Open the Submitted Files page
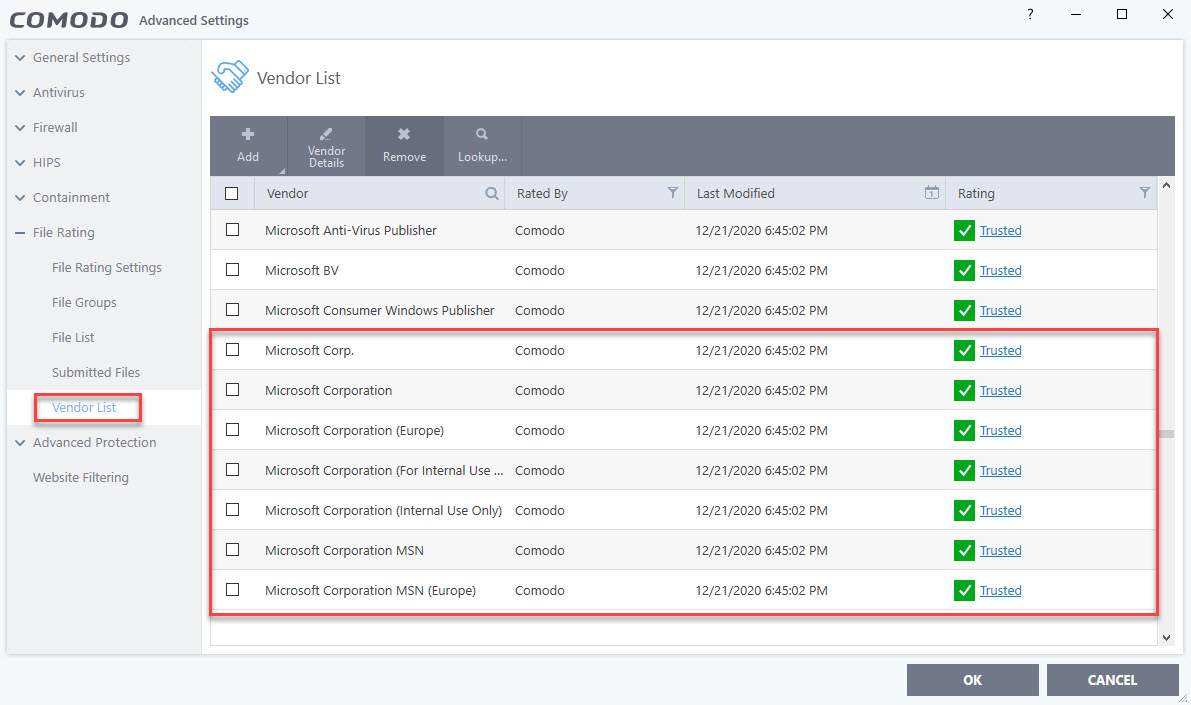This screenshot has width=1191, height=705. pos(96,372)
